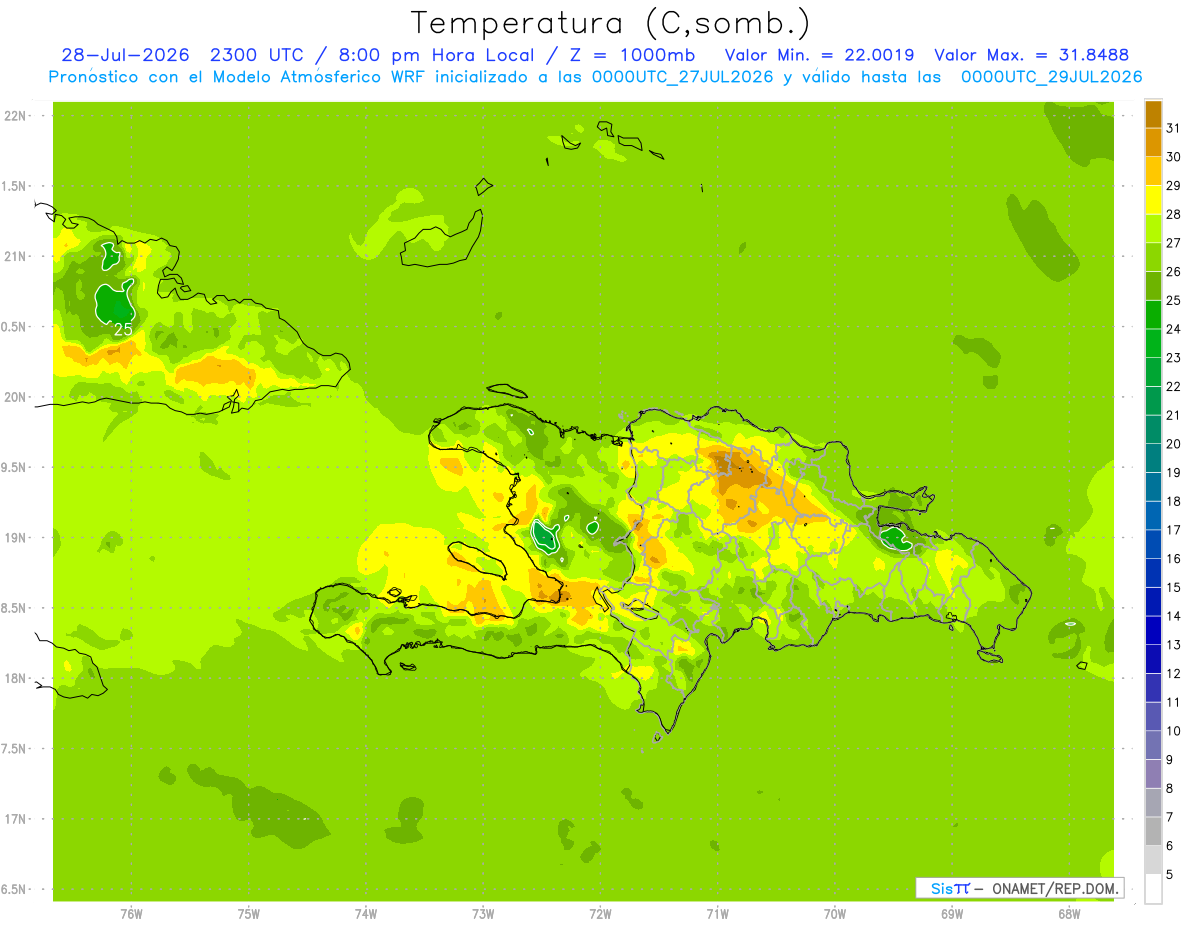The height and width of the screenshot is (927, 1200).
Task: Click the '76W' longitude axis label
Action: coord(131,913)
